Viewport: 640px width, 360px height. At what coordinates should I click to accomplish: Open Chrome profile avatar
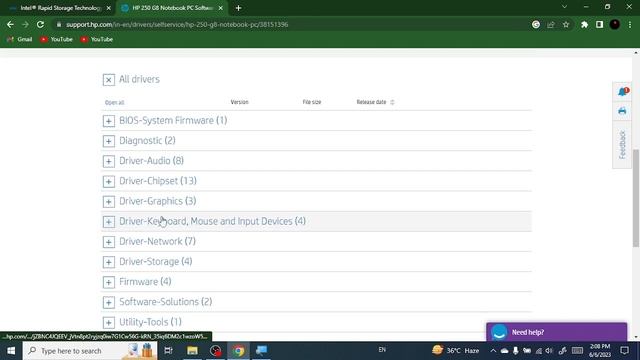pos(615,24)
